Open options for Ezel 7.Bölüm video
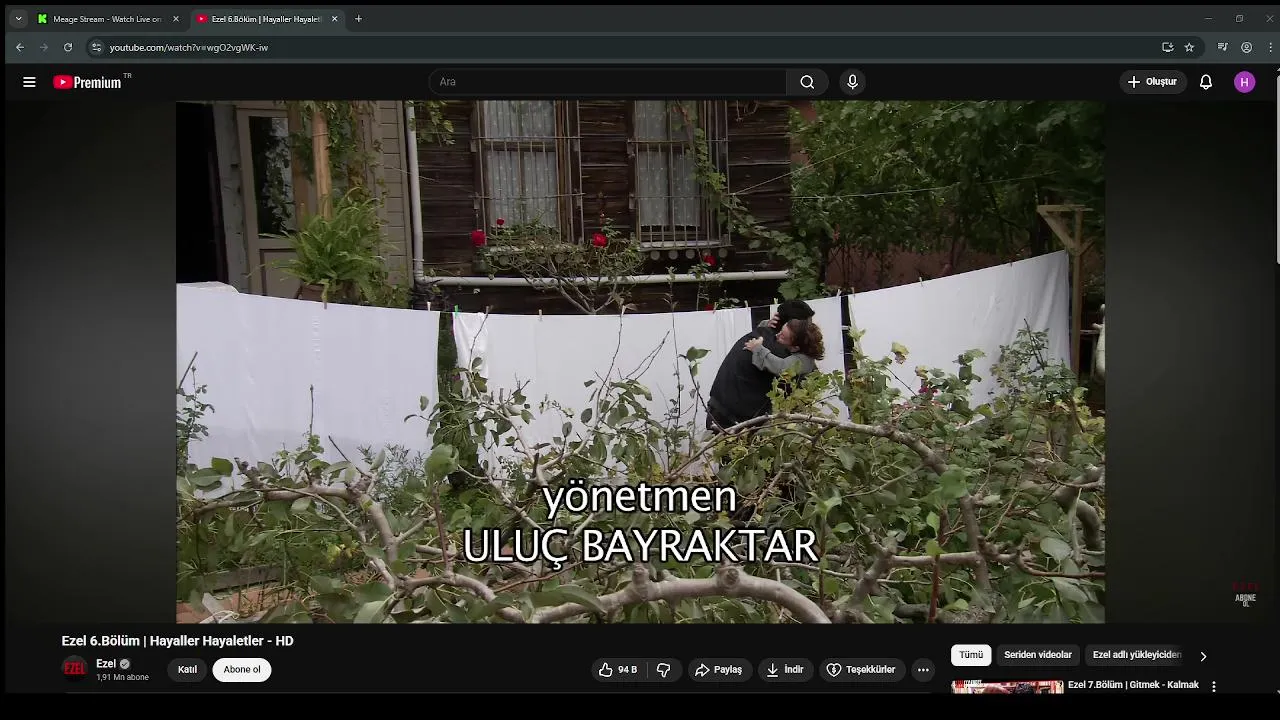 click(x=1214, y=687)
